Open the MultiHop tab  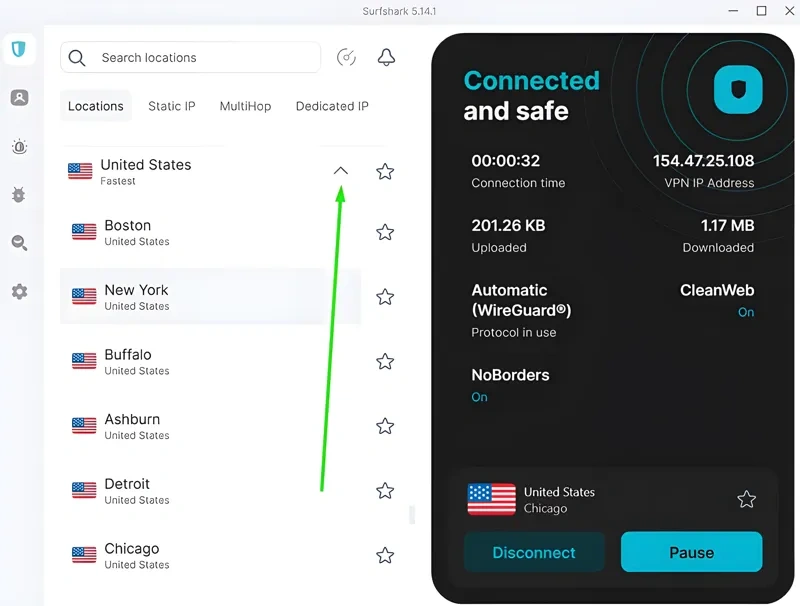pos(245,106)
